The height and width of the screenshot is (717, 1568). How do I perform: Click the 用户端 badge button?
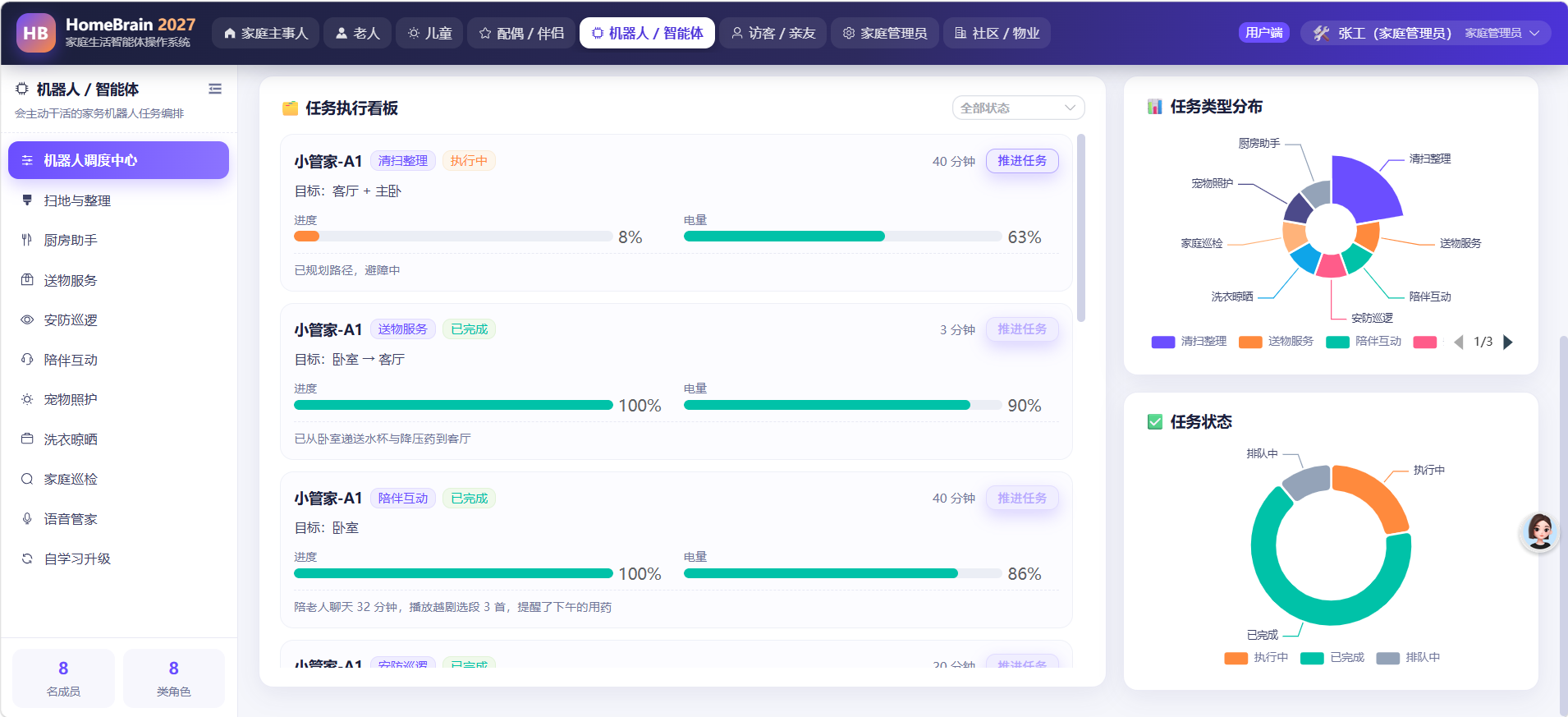[1263, 33]
